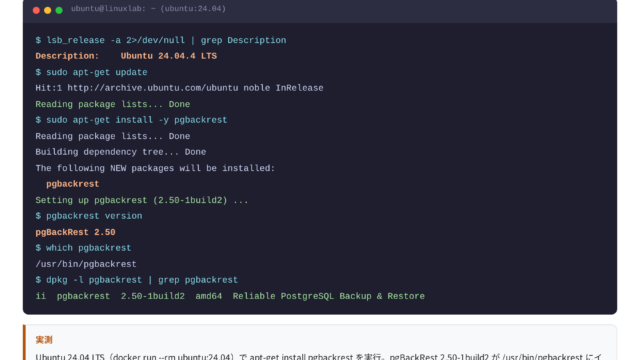
Task: Click the white 'Reading package lists... Done' line after install
Action: [113, 136]
